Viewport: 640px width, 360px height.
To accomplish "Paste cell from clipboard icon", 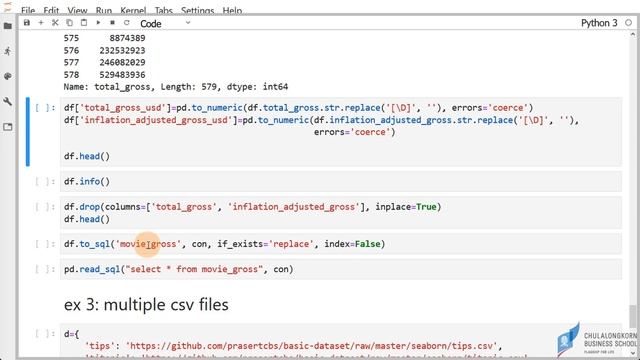I will [x=84, y=23].
